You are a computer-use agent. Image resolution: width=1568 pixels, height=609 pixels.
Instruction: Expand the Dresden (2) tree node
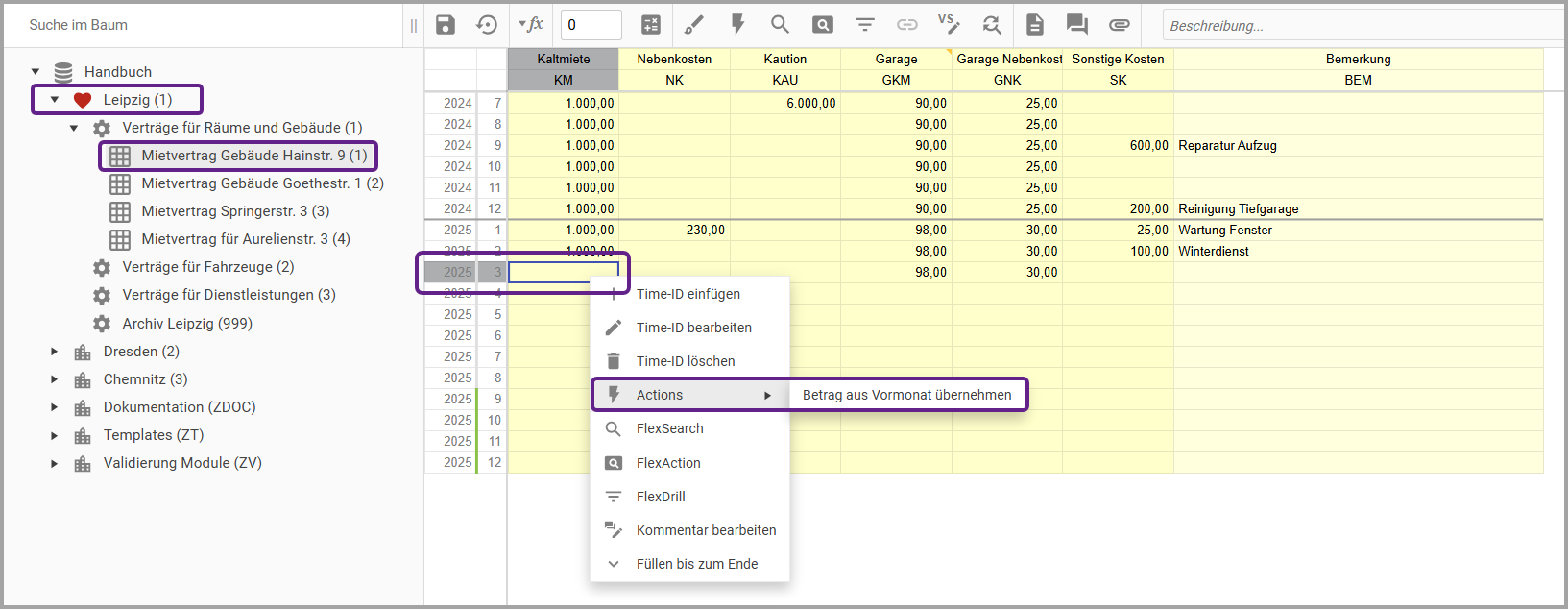pos(55,352)
